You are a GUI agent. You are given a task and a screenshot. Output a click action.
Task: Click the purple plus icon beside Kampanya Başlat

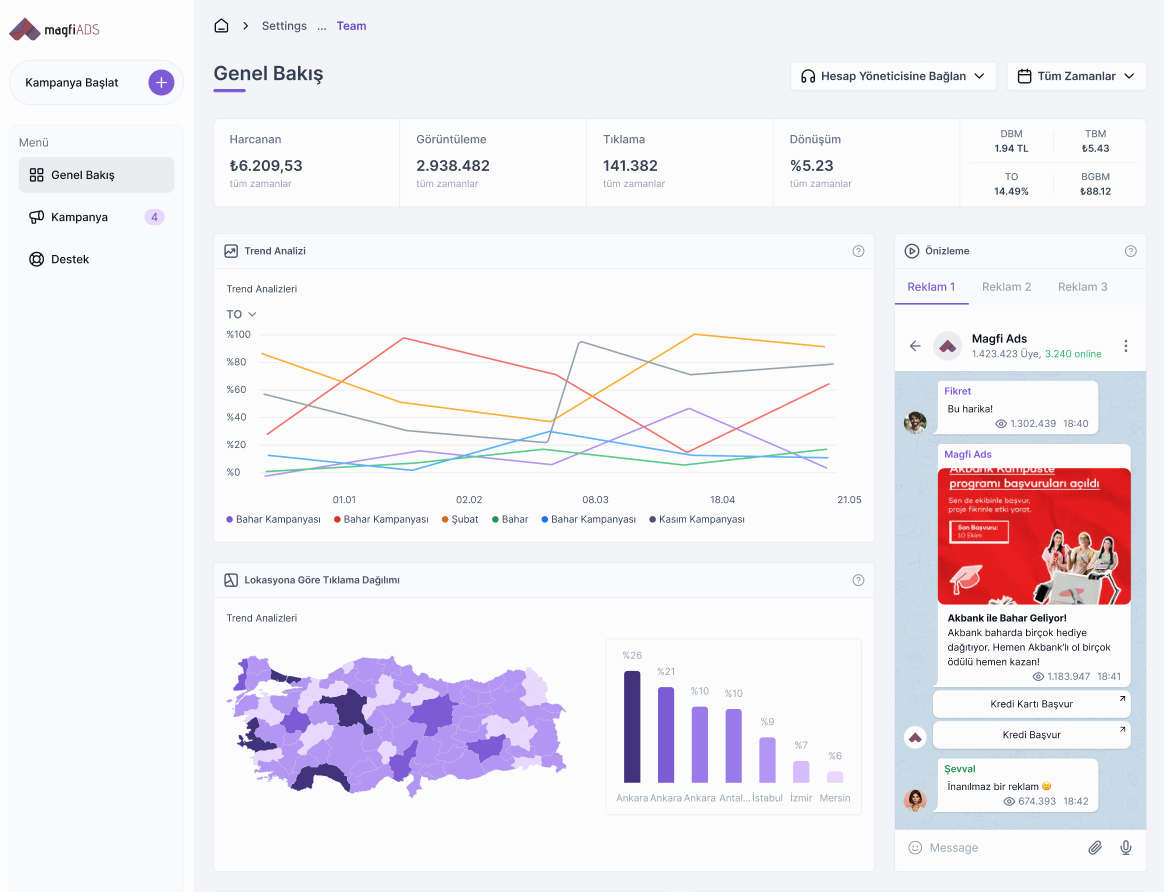(161, 83)
